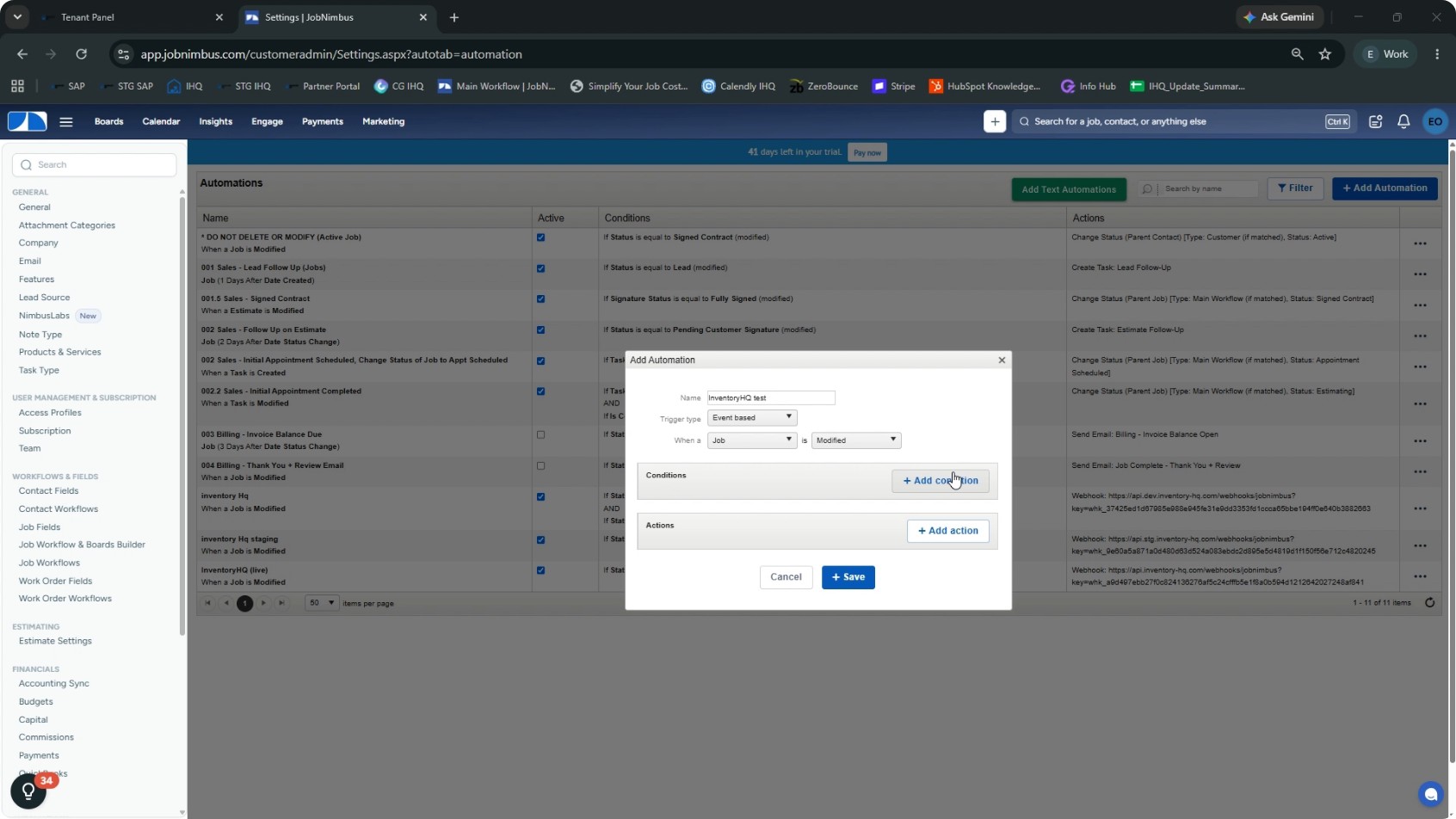Change items per page dropdown

322,603
